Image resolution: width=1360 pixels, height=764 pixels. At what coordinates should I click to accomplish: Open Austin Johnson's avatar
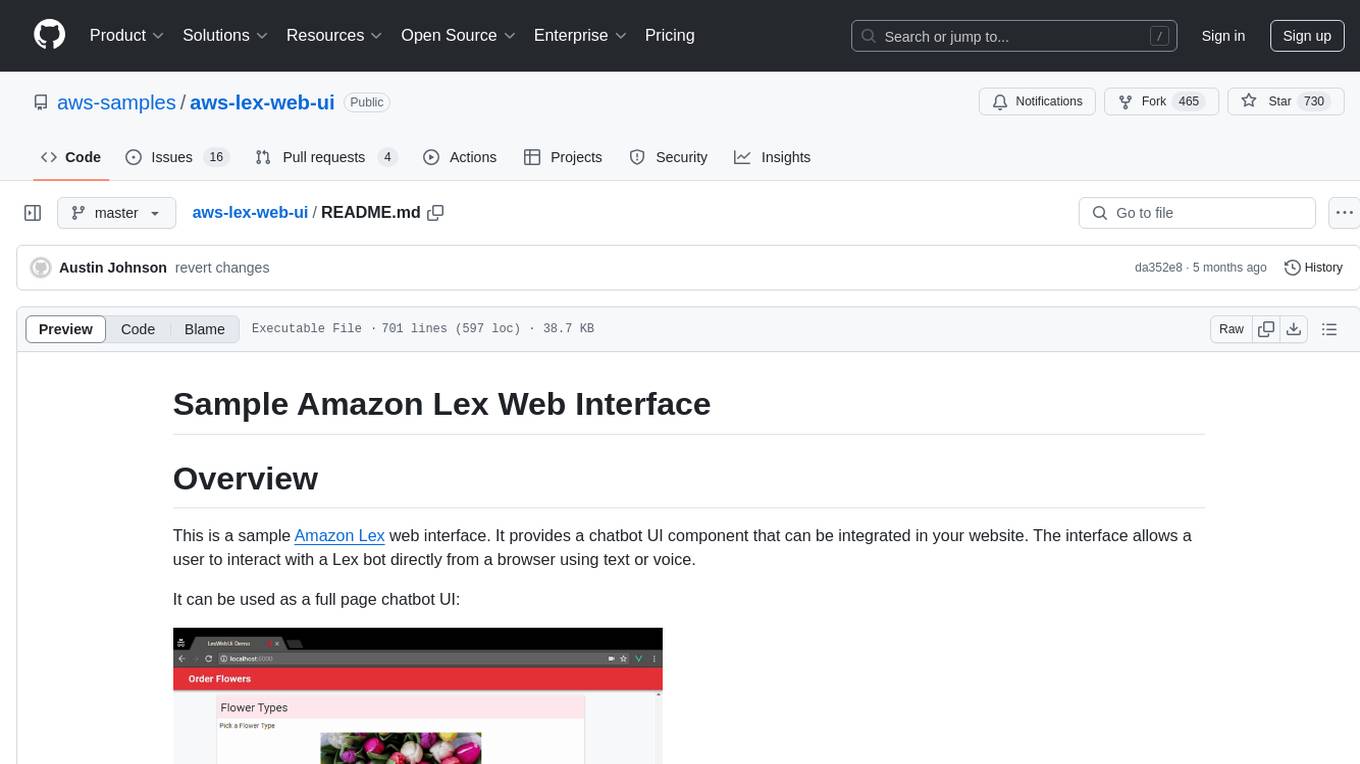coord(41,268)
